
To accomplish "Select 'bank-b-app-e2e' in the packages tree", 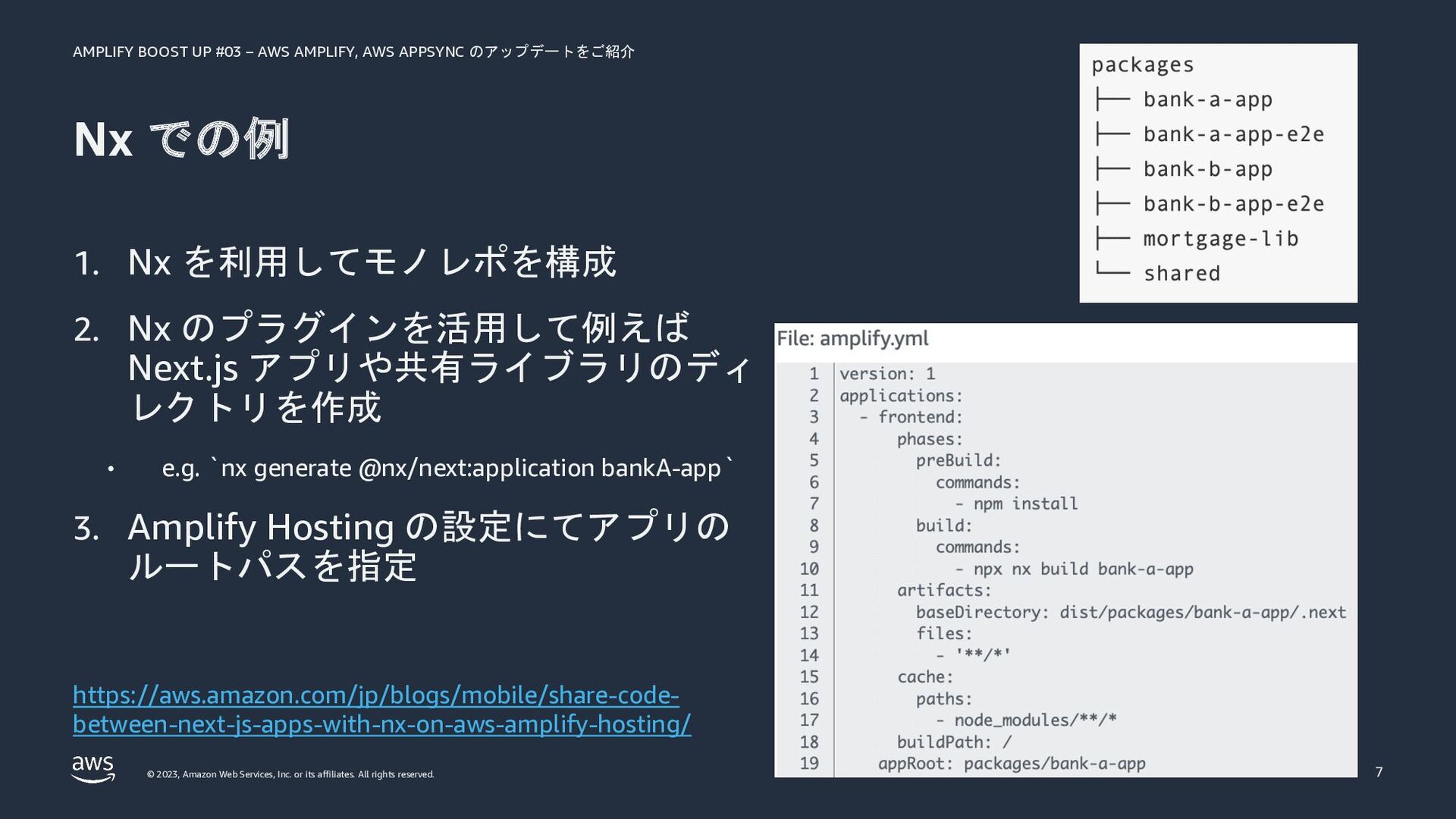I will (x=1234, y=204).
